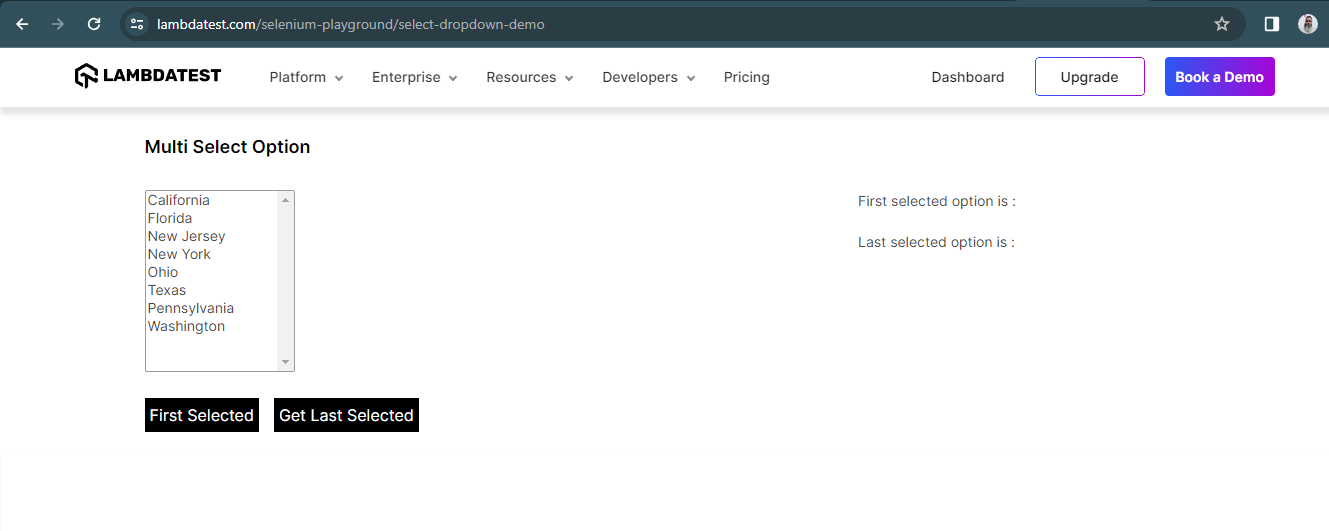Click Book a Demo button

point(1220,76)
